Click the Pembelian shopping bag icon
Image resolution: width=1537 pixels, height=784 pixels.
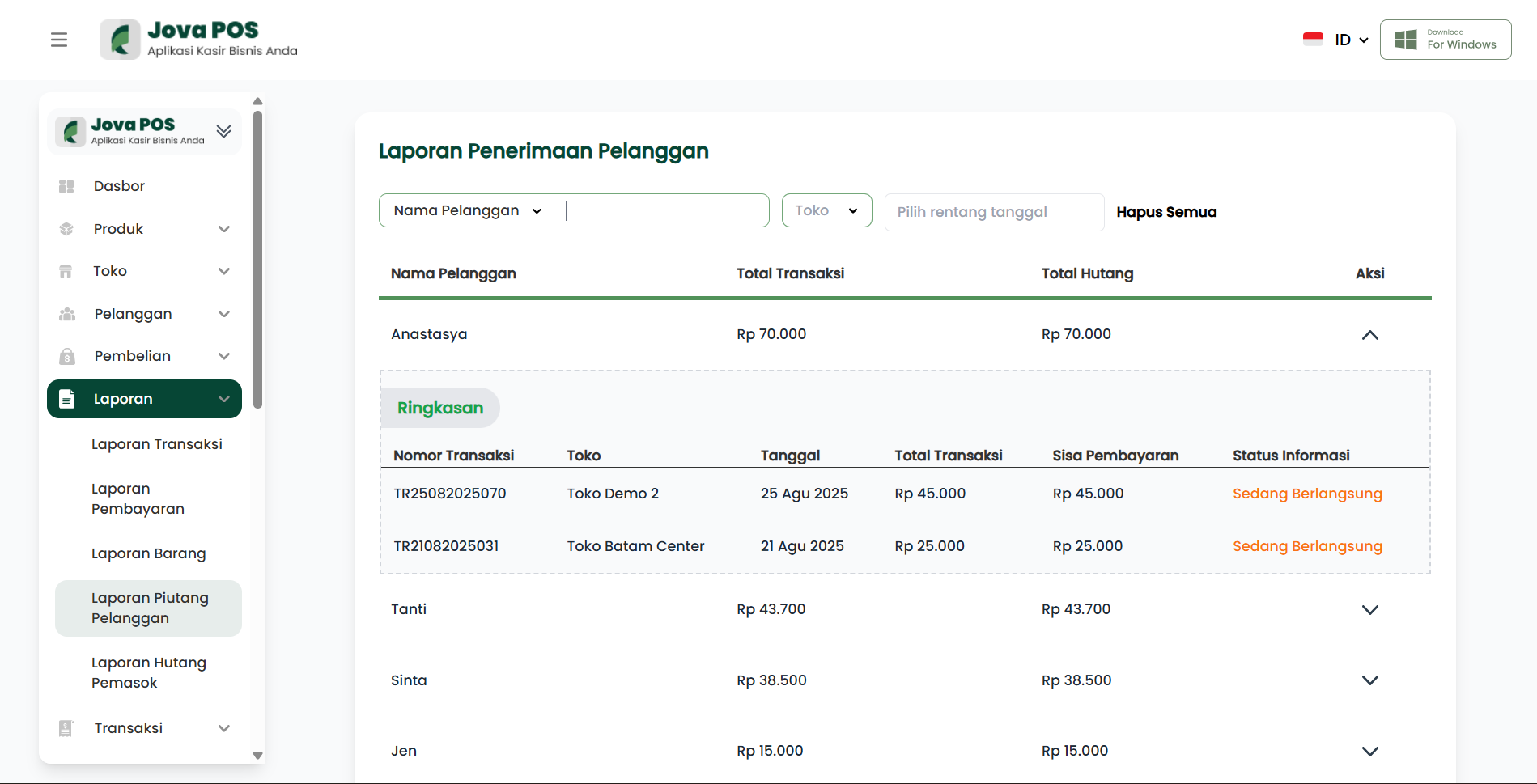pyautogui.click(x=67, y=356)
